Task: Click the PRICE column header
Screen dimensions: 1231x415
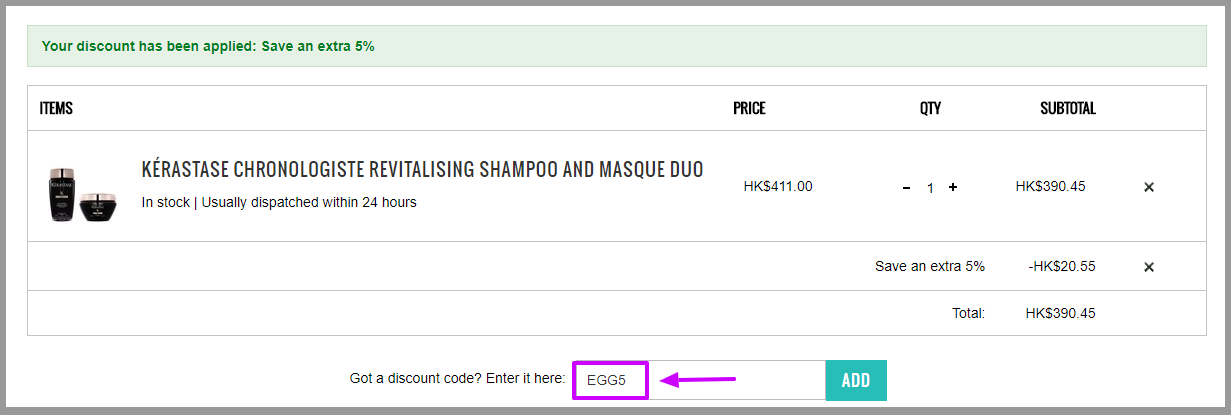Action: coord(749,108)
